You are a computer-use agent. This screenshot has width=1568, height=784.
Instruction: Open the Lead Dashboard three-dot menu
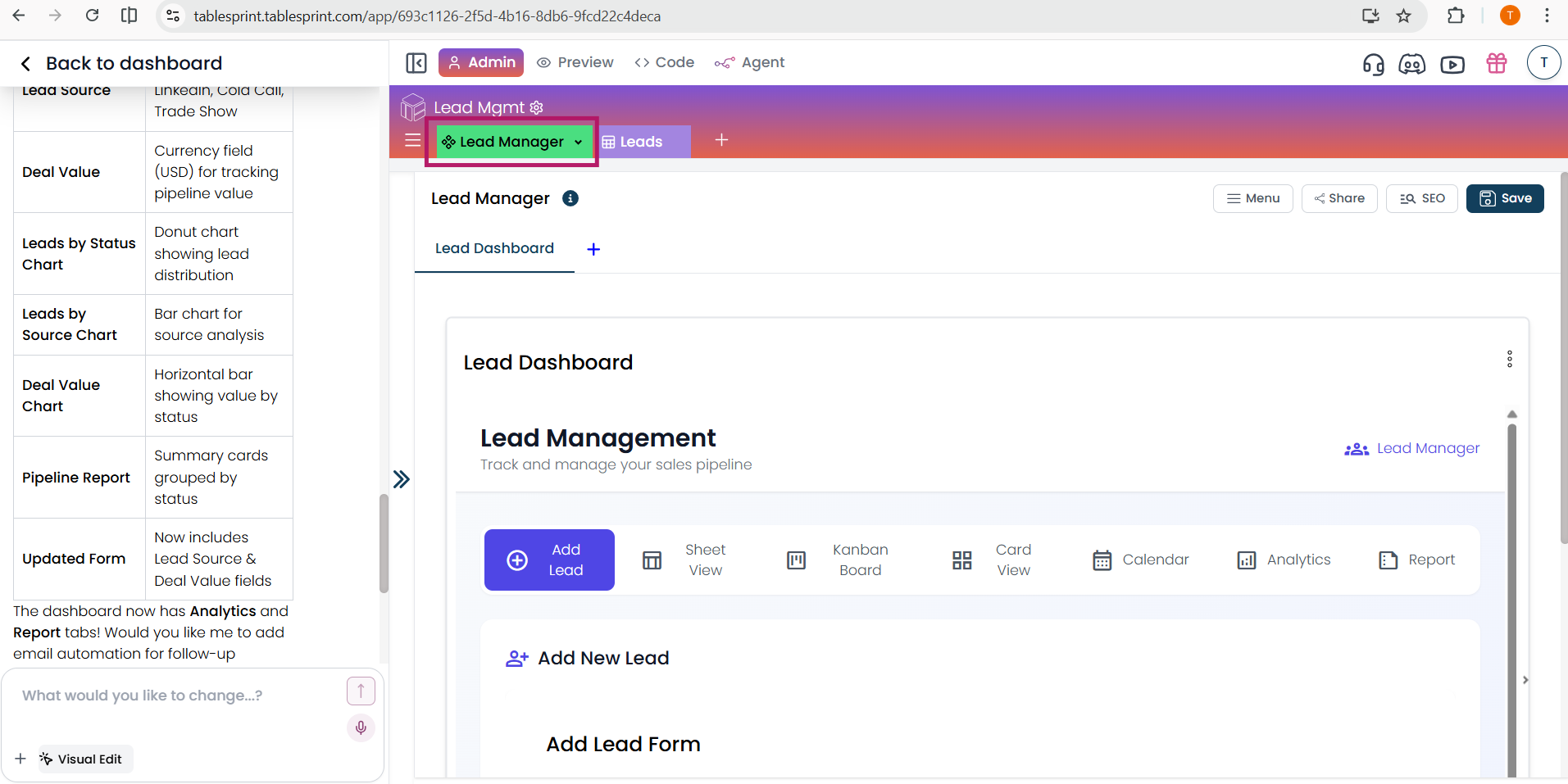click(1509, 359)
